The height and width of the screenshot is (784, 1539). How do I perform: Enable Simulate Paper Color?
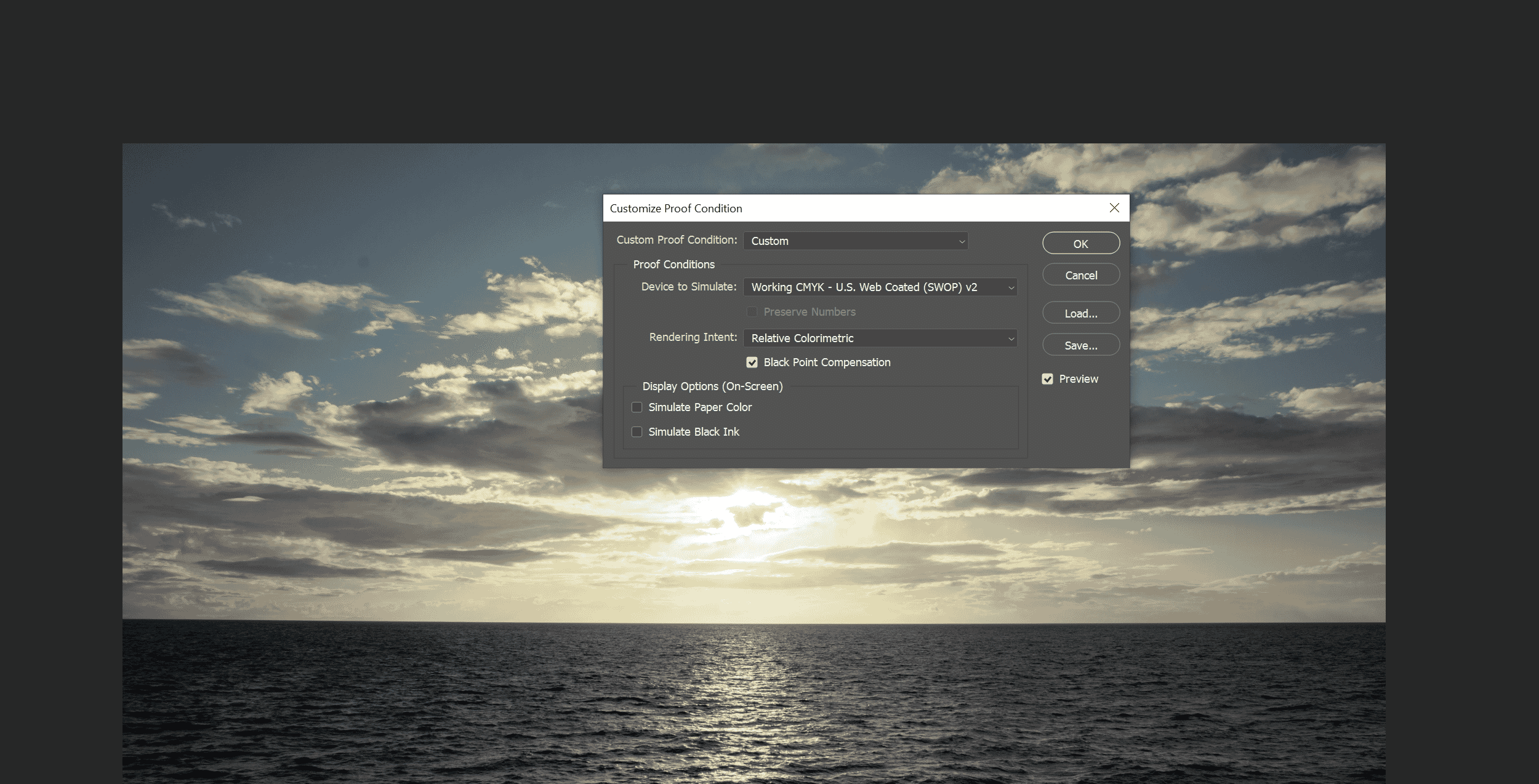637,407
